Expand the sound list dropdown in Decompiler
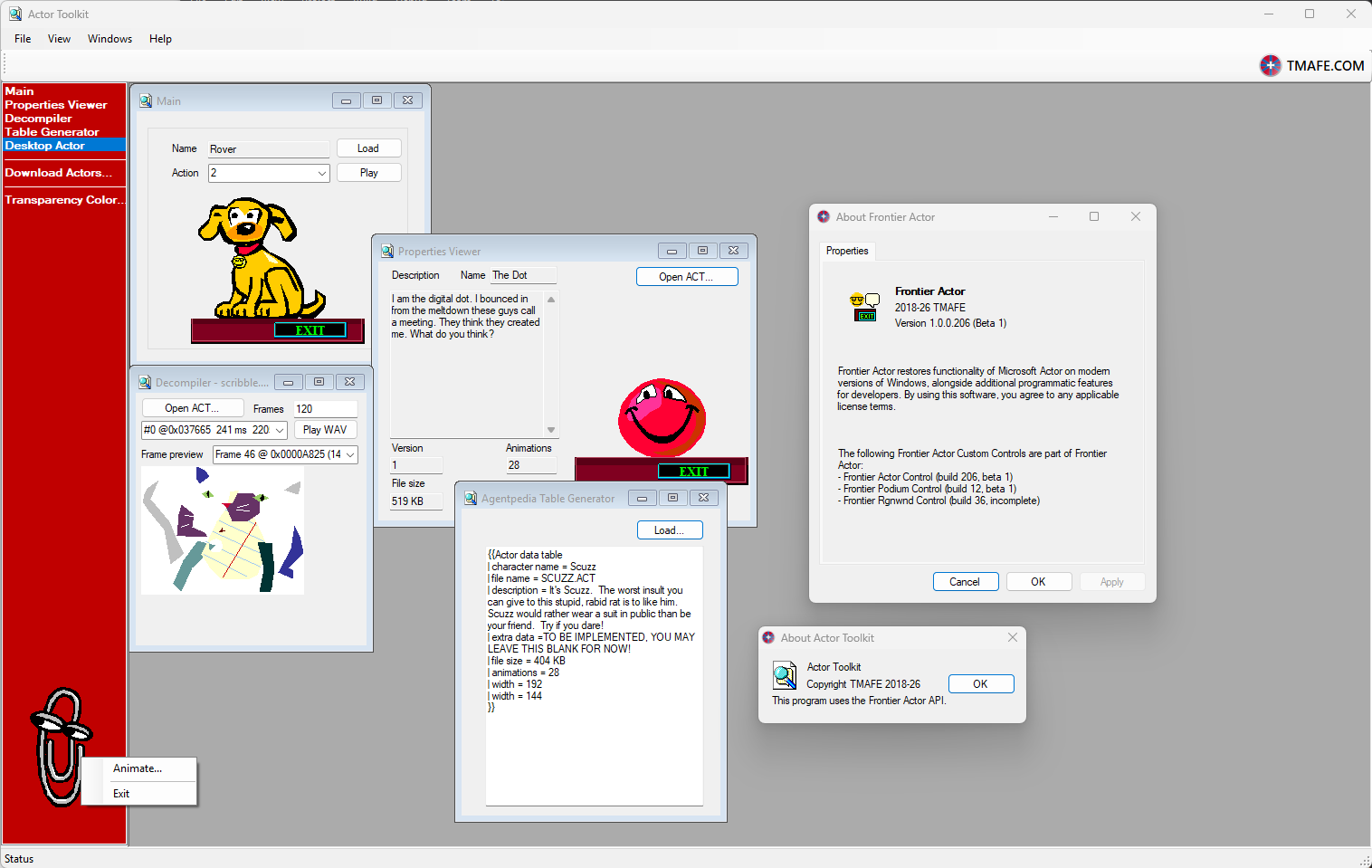This screenshot has width=1372, height=868. pyautogui.click(x=280, y=430)
